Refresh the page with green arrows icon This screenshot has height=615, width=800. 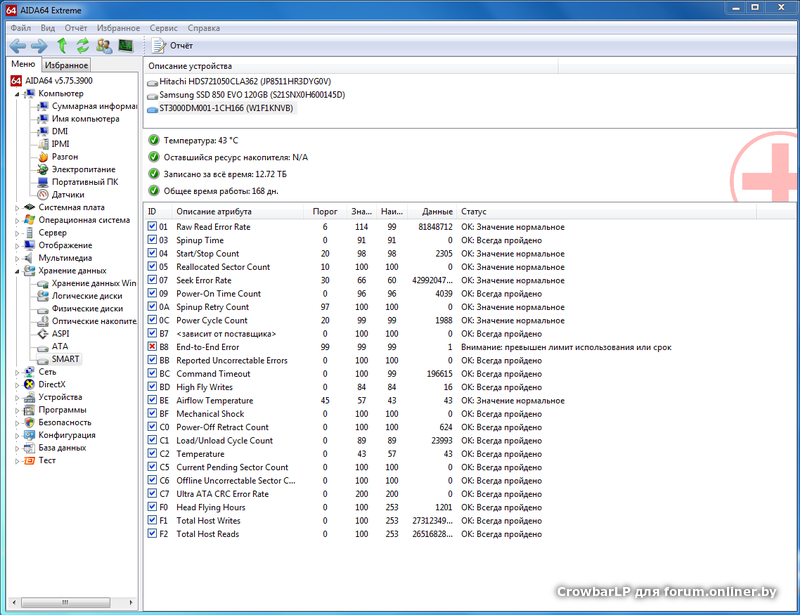point(83,46)
